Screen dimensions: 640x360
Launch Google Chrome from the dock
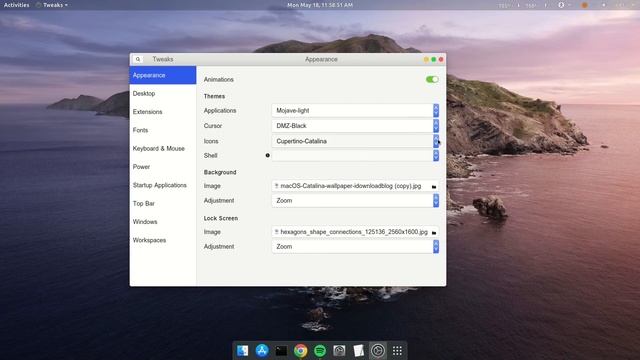click(x=300, y=351)
